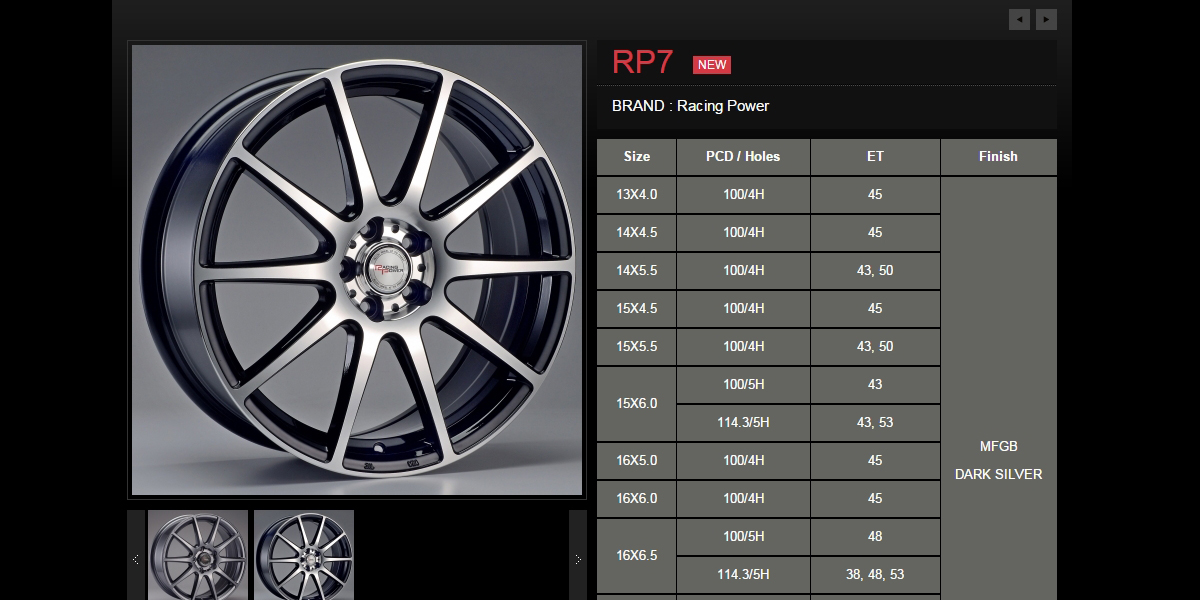The height and width of the screenshot is (600, 1200).
Task: Click the ET column header
Action: pos(875,157)
